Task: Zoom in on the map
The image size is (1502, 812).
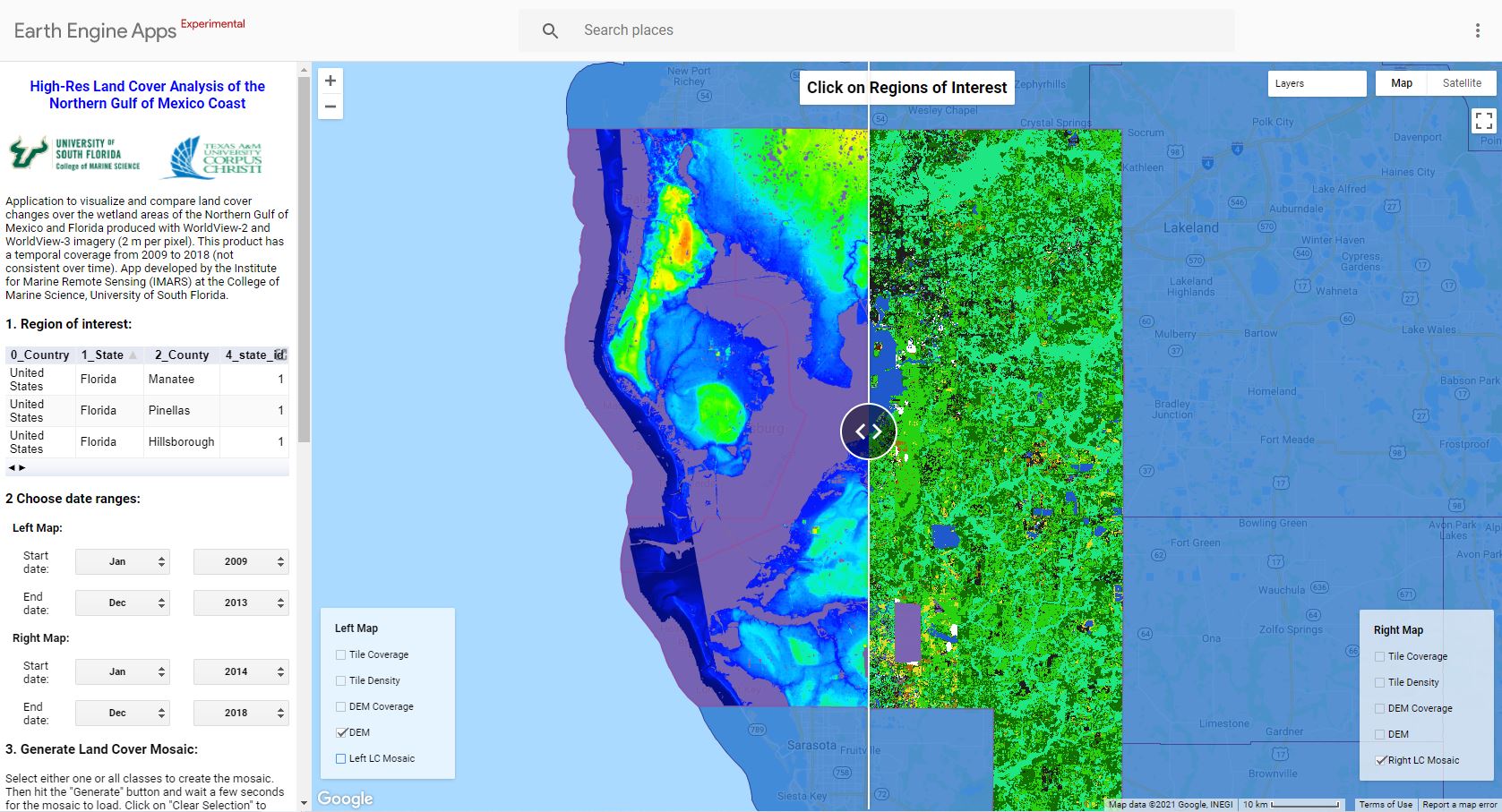Action: coord(330,81)
